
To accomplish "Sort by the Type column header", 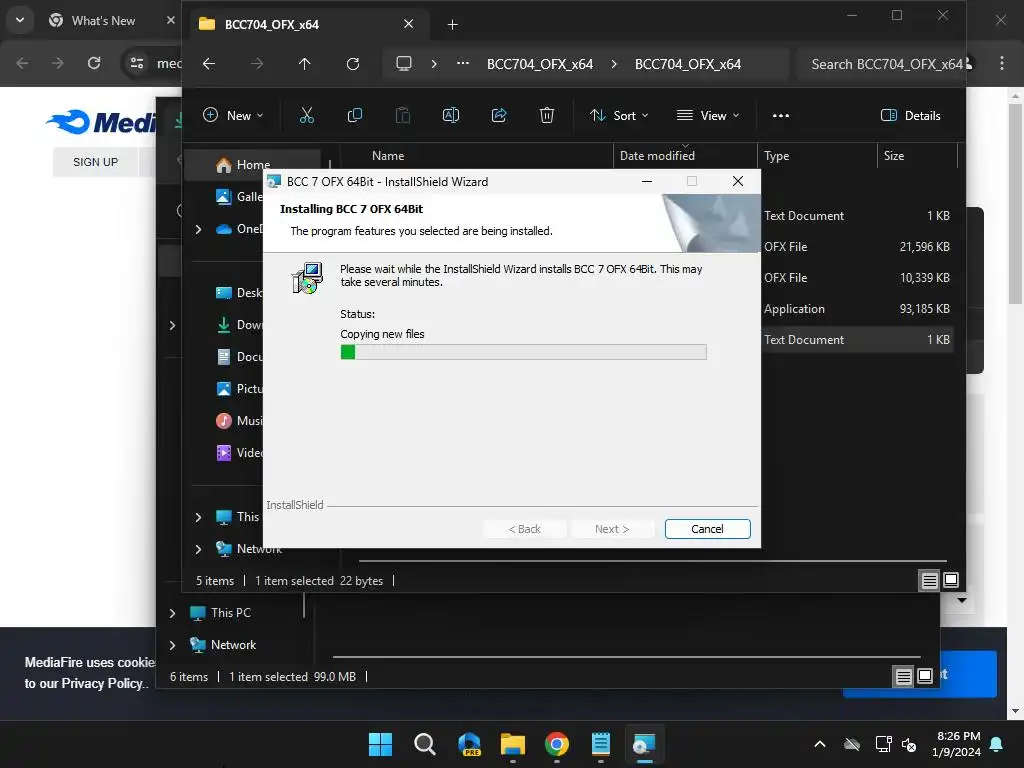I will pos(776,155).
